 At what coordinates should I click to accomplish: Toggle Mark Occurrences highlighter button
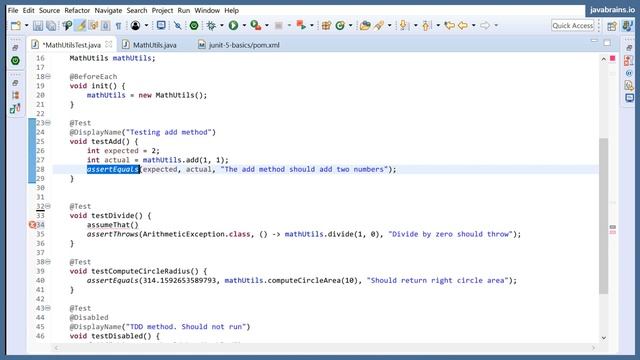coord(80,26)
